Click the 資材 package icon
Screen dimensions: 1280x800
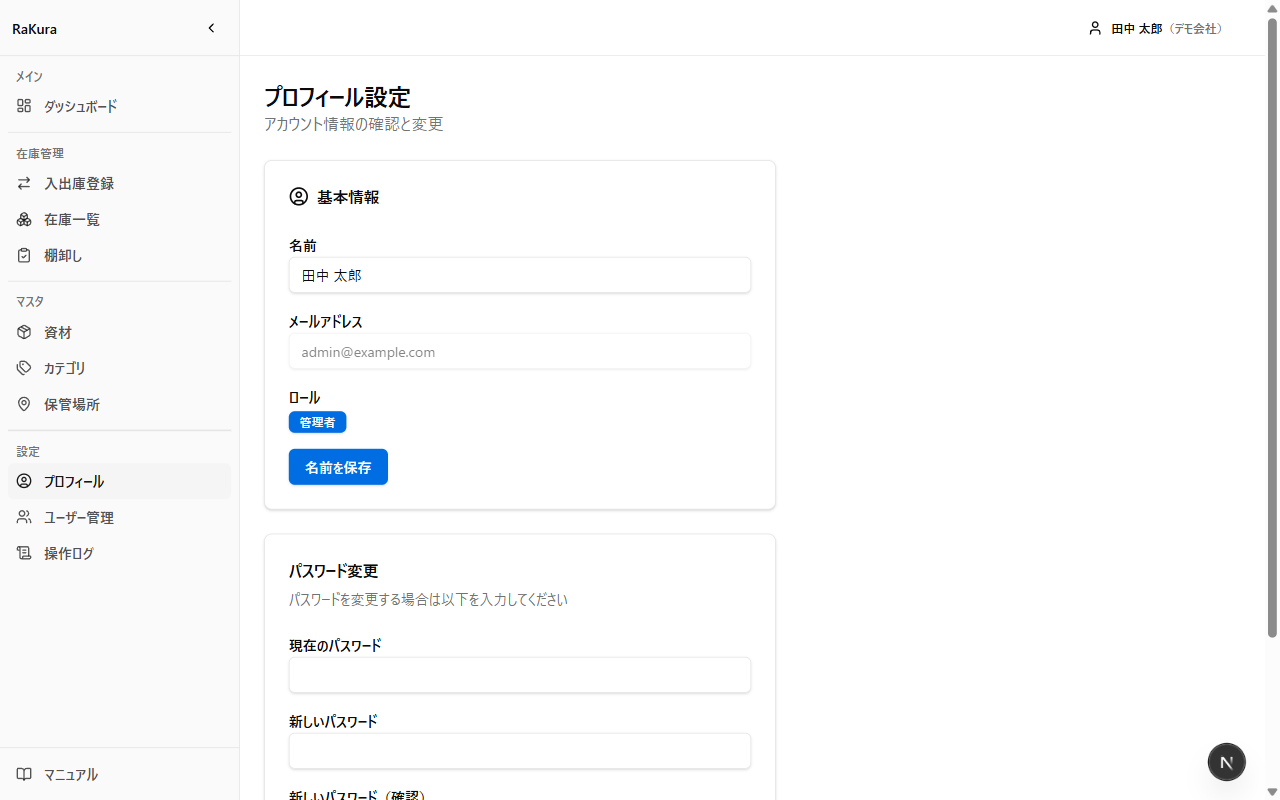click(x=24, y=333)
